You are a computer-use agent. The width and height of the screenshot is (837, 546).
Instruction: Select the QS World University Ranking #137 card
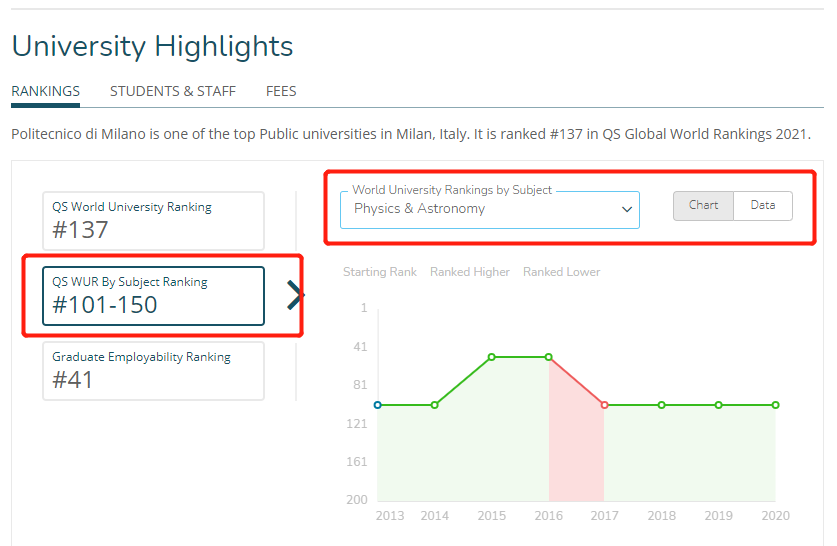tap(153, 221)
